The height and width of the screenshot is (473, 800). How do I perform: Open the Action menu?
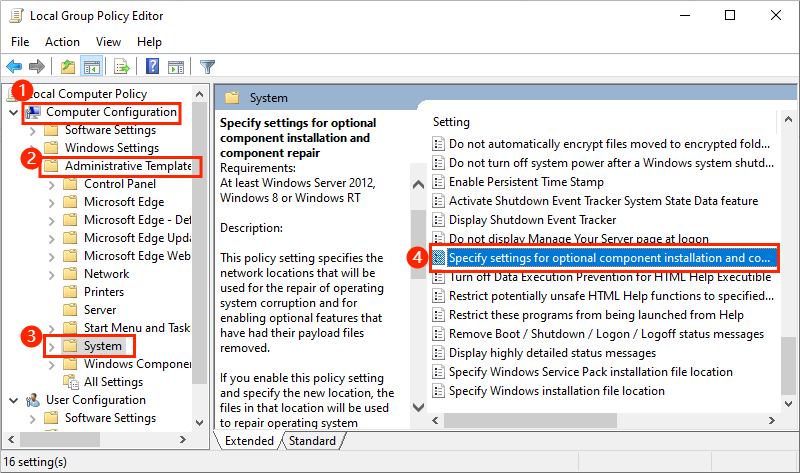pyautogui.click(x=62, y=42)
